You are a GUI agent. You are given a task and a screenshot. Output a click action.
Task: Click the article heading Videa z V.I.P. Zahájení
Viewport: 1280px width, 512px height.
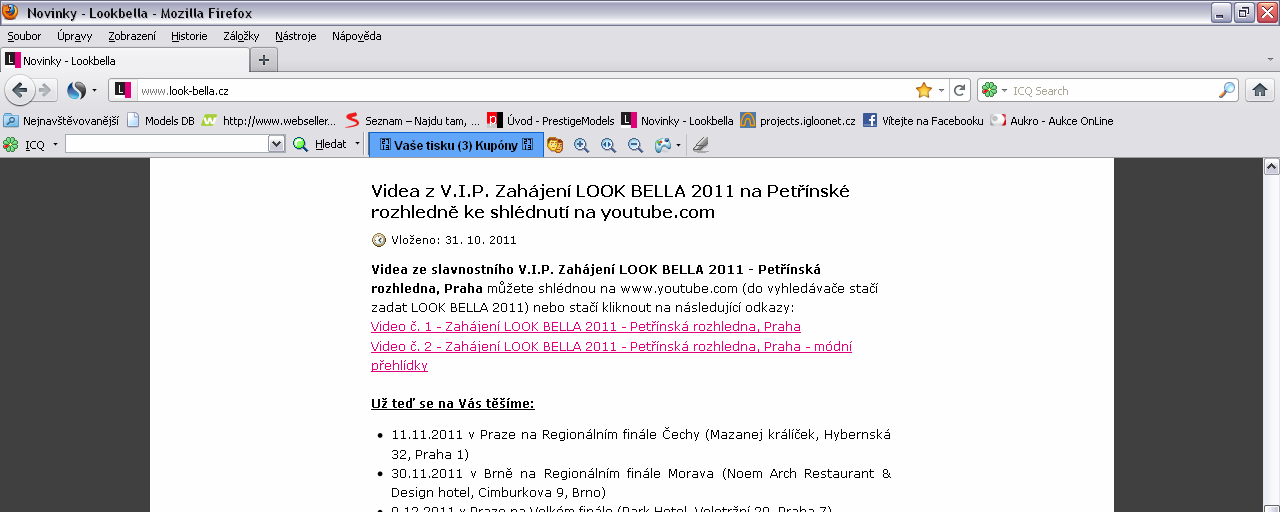point(610,201)
